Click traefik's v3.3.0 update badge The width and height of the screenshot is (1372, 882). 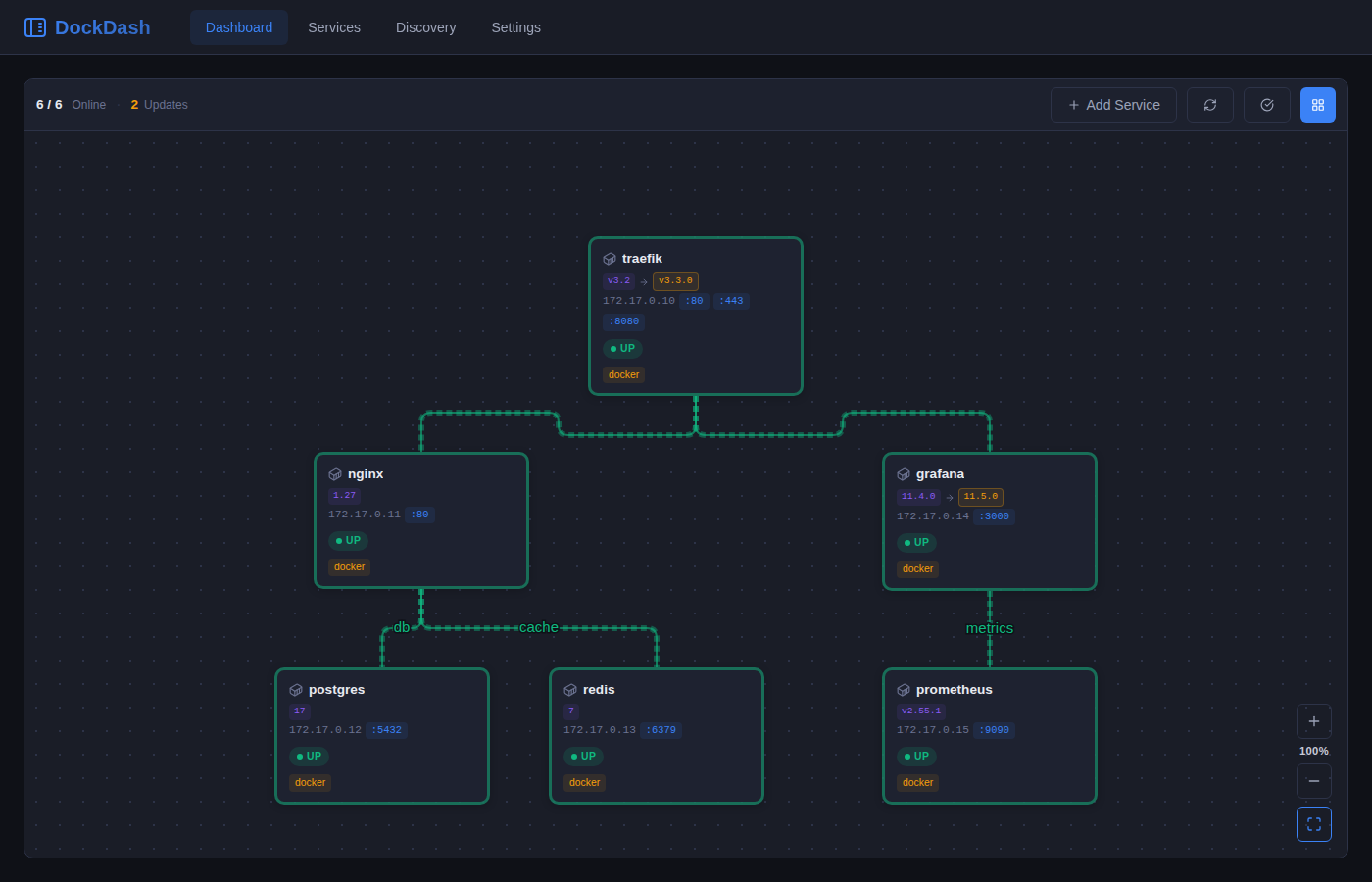coord(675,281)
